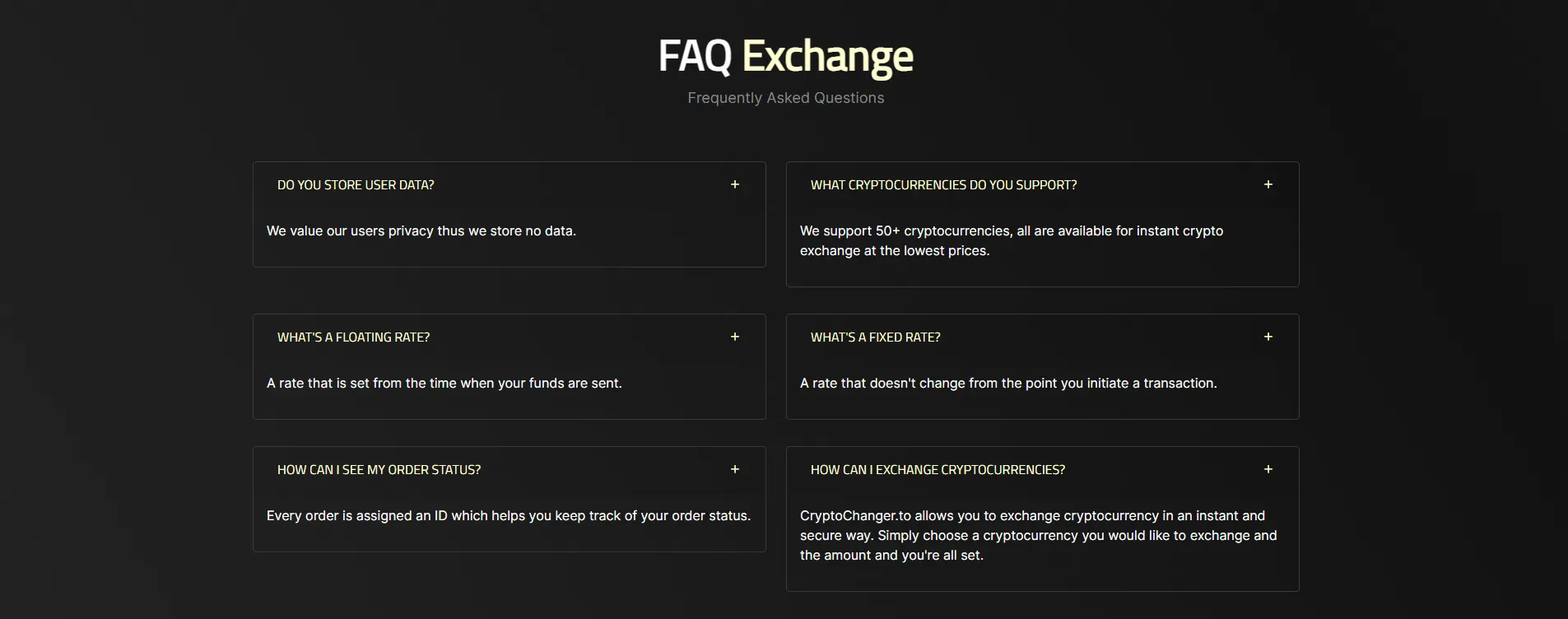This screenshot has width=1568, height=619.
Task: Expand the 'WHAT'S A FLOATING RATE?' heading
Action: coord(353,337)
